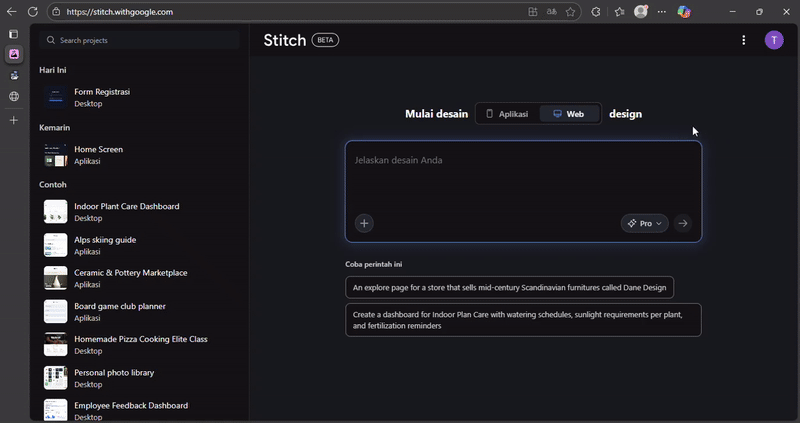Use the Indoor Plan Care dashboard suggestion
Screen dimensions: 800x423
pyautogui.click(x=523, y=320)
